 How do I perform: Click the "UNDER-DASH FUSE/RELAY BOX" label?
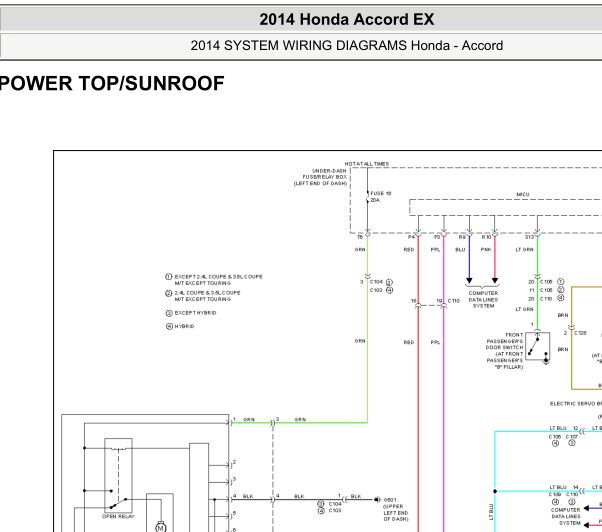324,174
